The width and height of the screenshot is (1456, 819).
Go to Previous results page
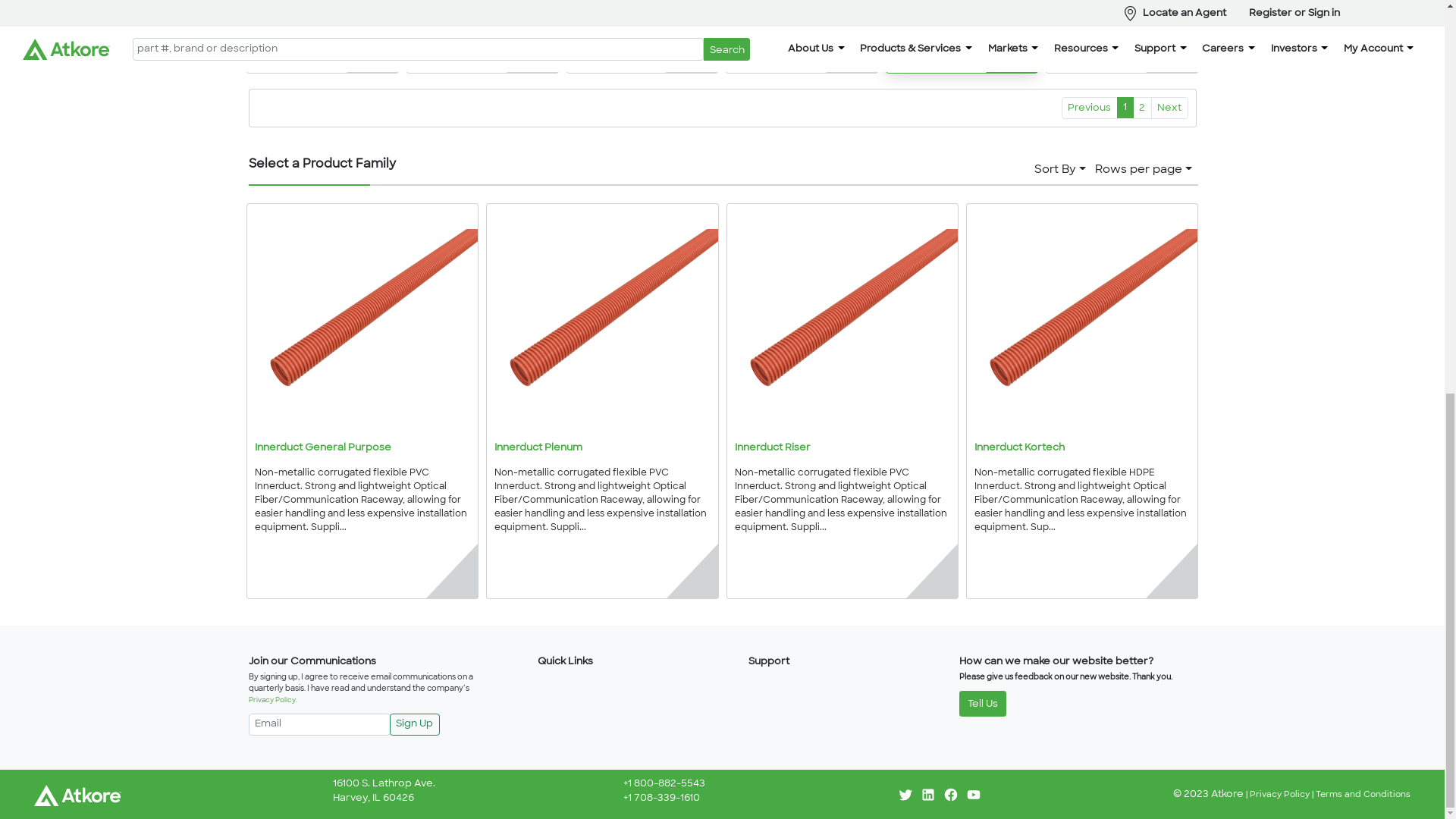[1089, 108]
